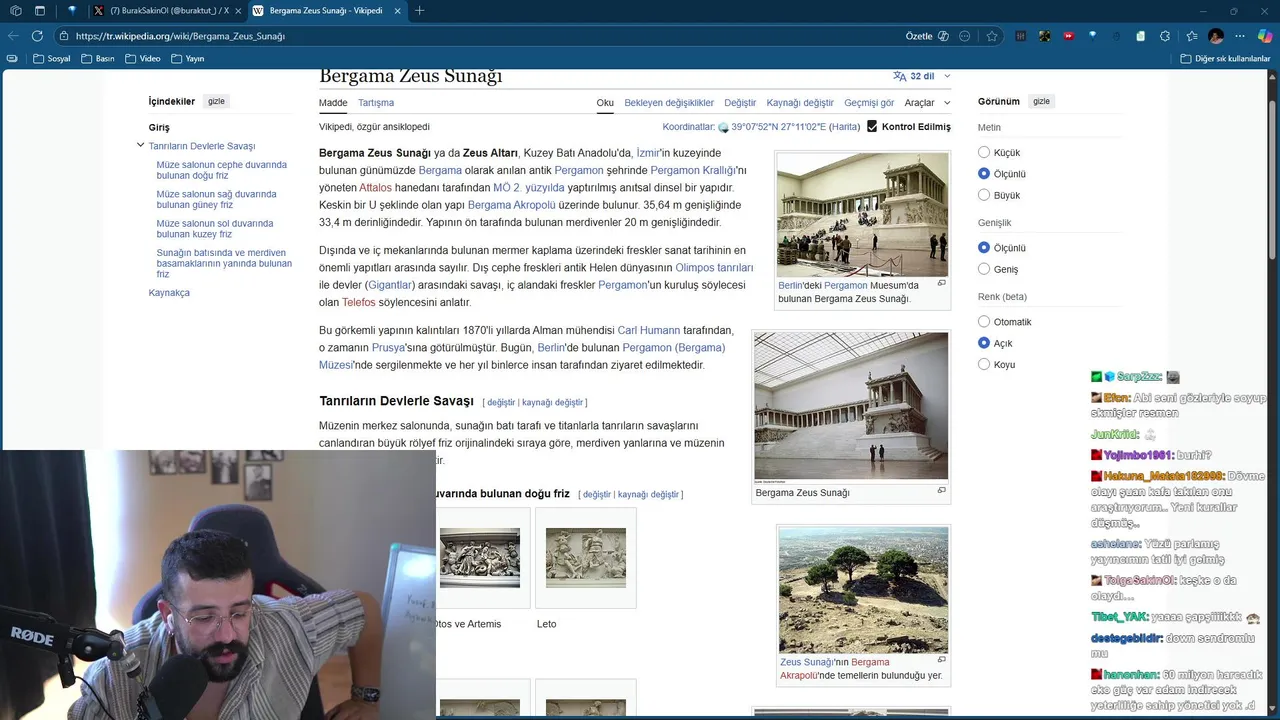Enlarge the Bergama Akropolü image caption icon
The width and height of the screenshot is (1280, 720).
point(941,660)
